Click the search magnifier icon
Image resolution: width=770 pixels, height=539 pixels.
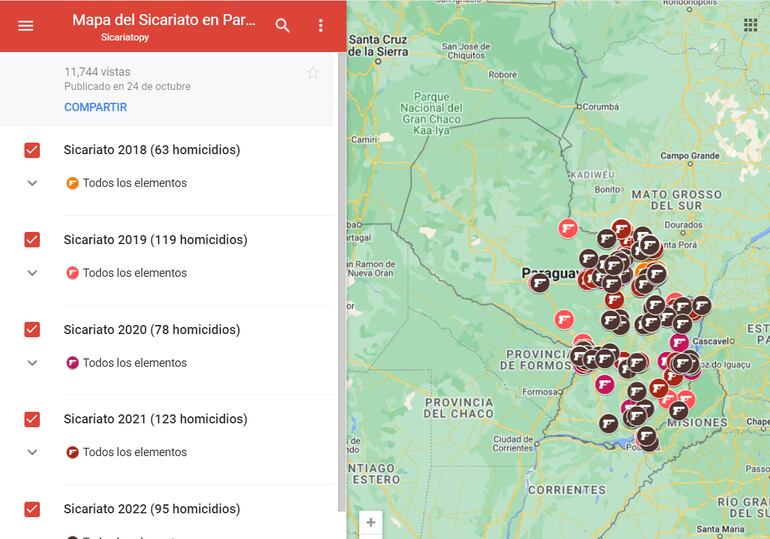(283, 26)
